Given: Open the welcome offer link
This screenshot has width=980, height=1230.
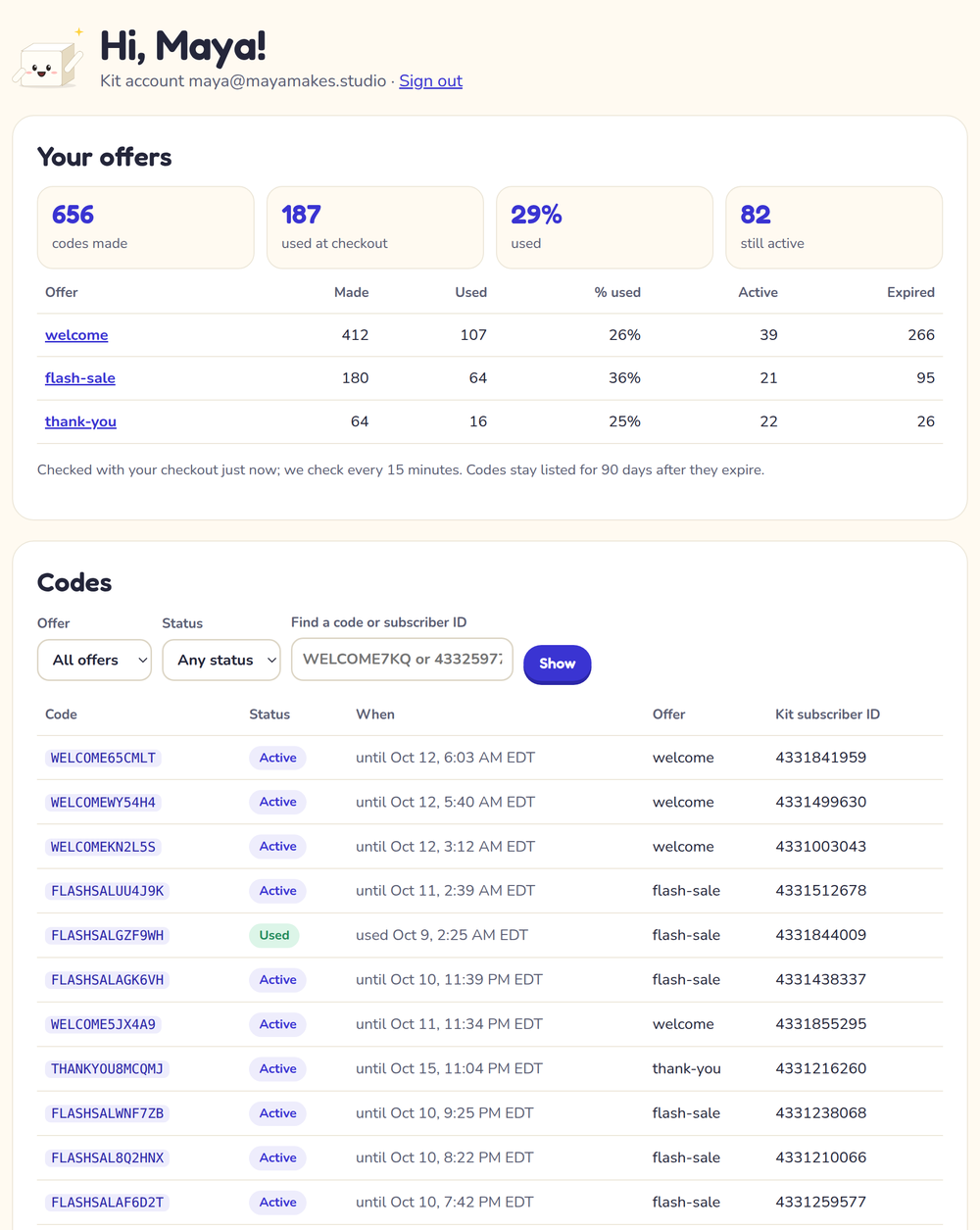Looking at the screenshot, I should click(76, 335).
